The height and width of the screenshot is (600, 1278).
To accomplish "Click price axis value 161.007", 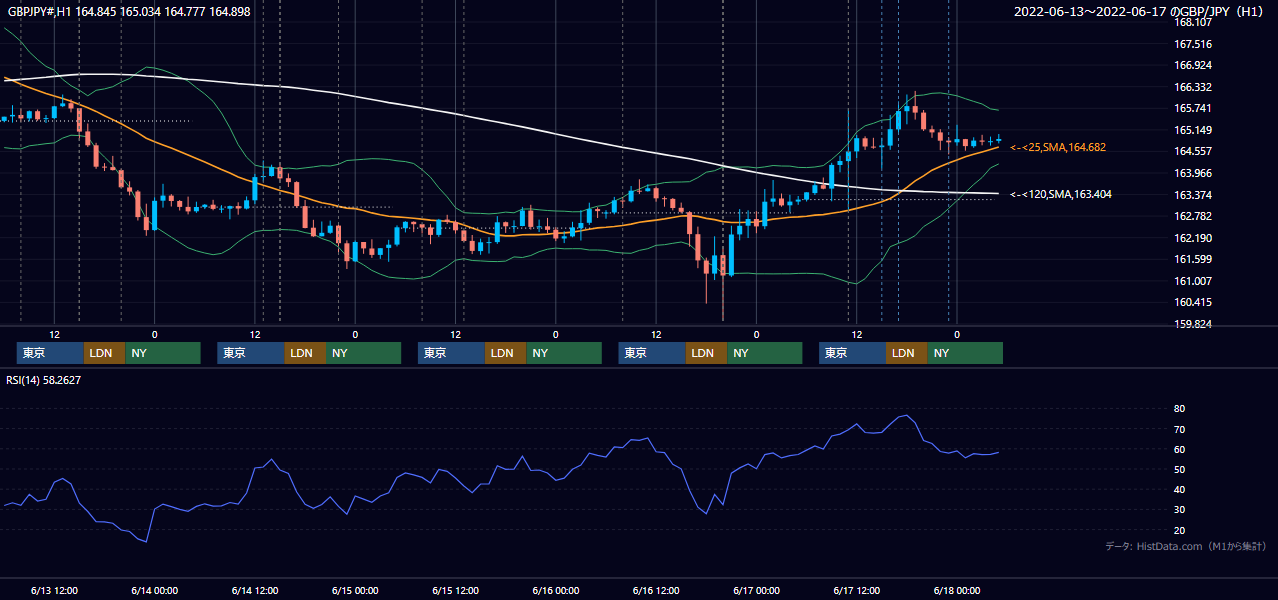I will pos(1192,281).
